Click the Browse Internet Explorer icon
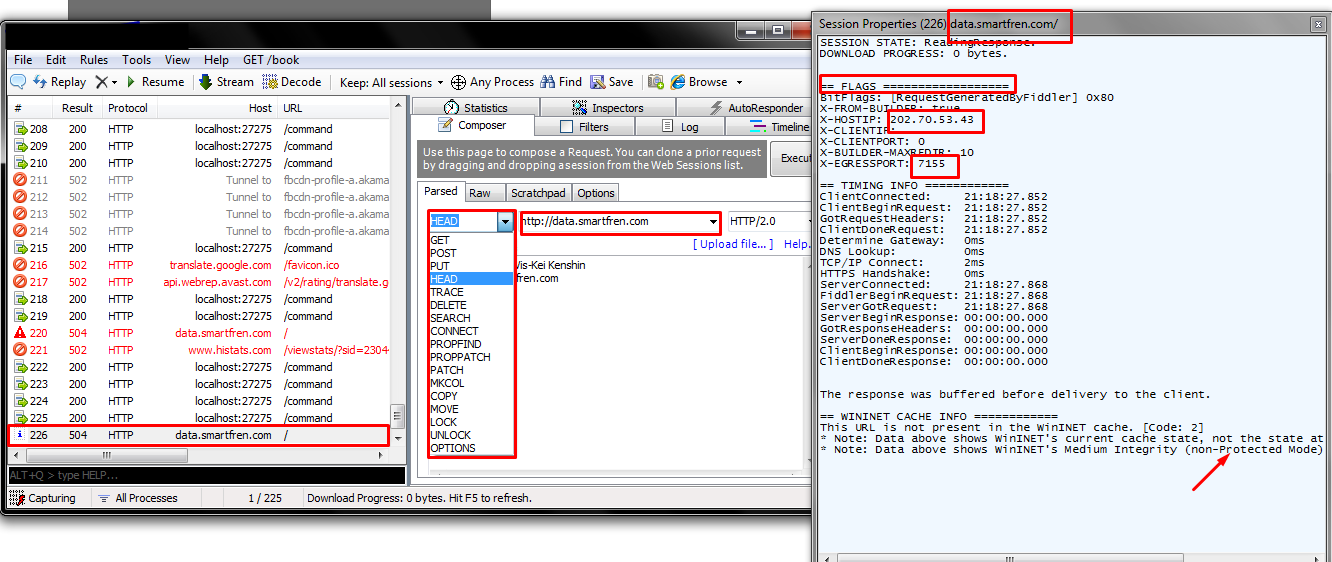The image size is (1332, 562). point(678,82)
